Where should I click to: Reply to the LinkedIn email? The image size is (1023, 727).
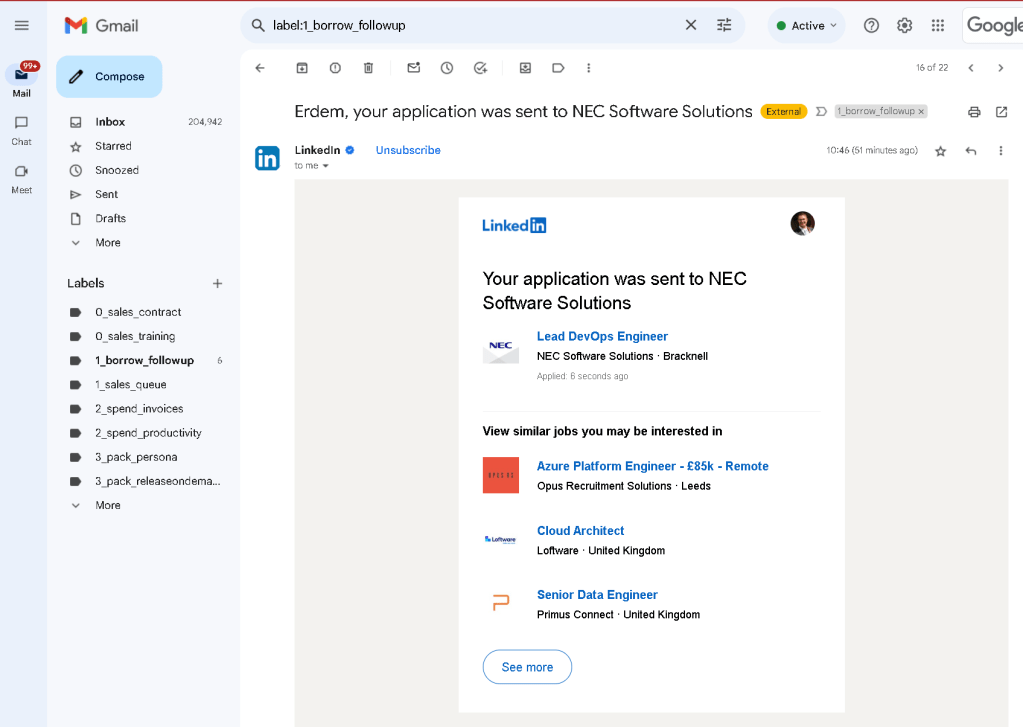[971, 151]
